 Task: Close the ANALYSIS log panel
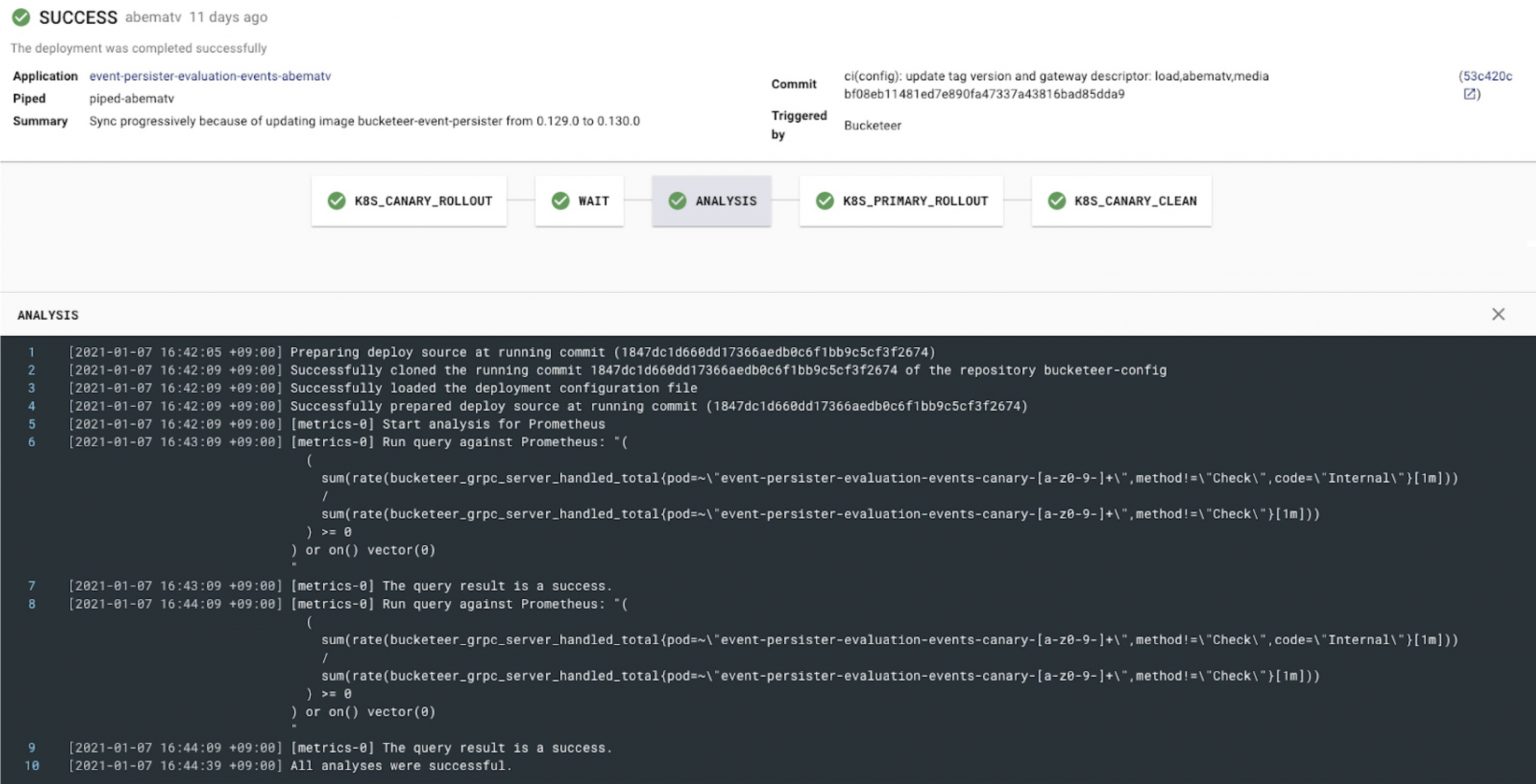[1499, 314]
